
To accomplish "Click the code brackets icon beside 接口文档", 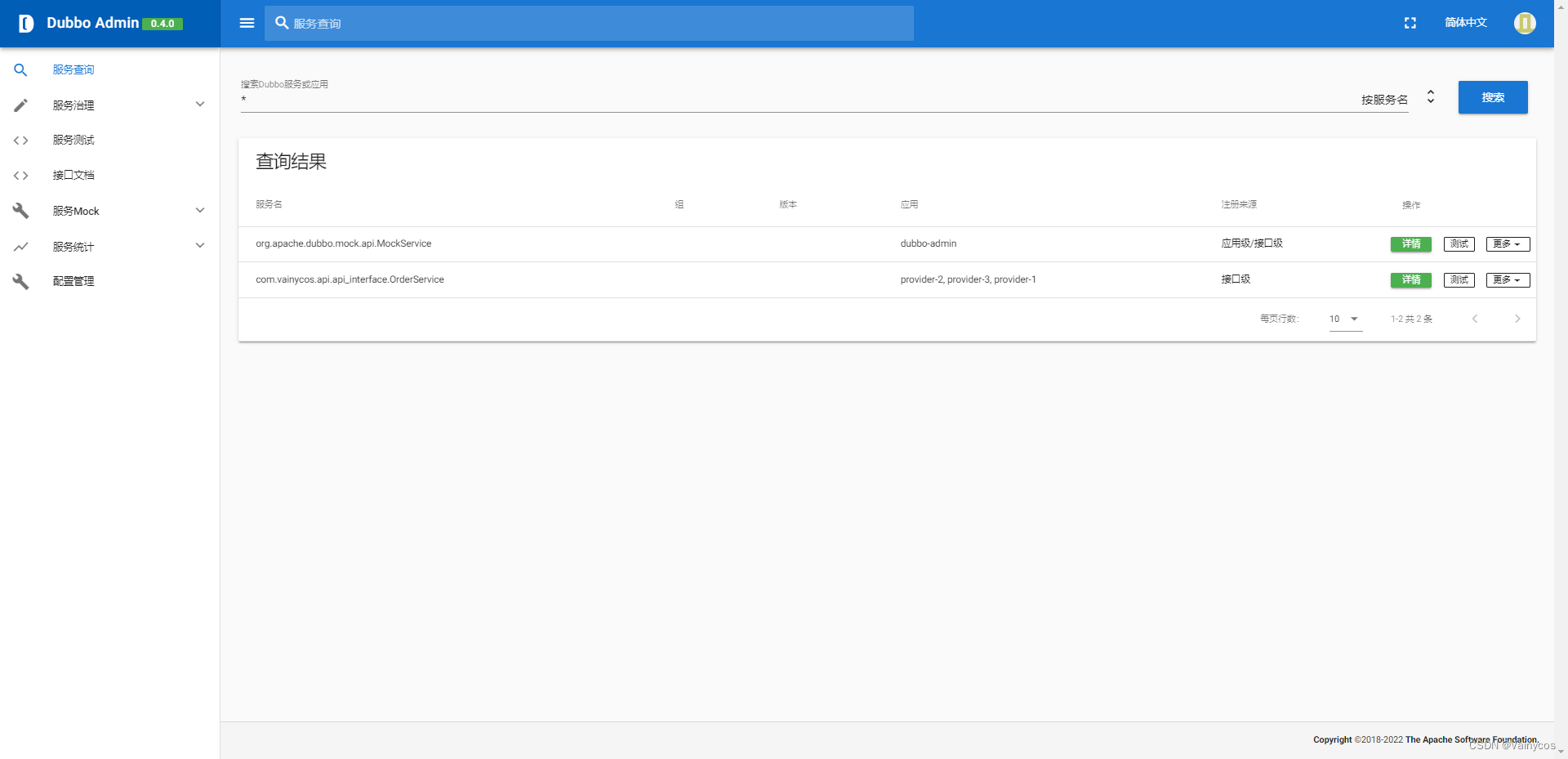I will [x=20, y=176].
